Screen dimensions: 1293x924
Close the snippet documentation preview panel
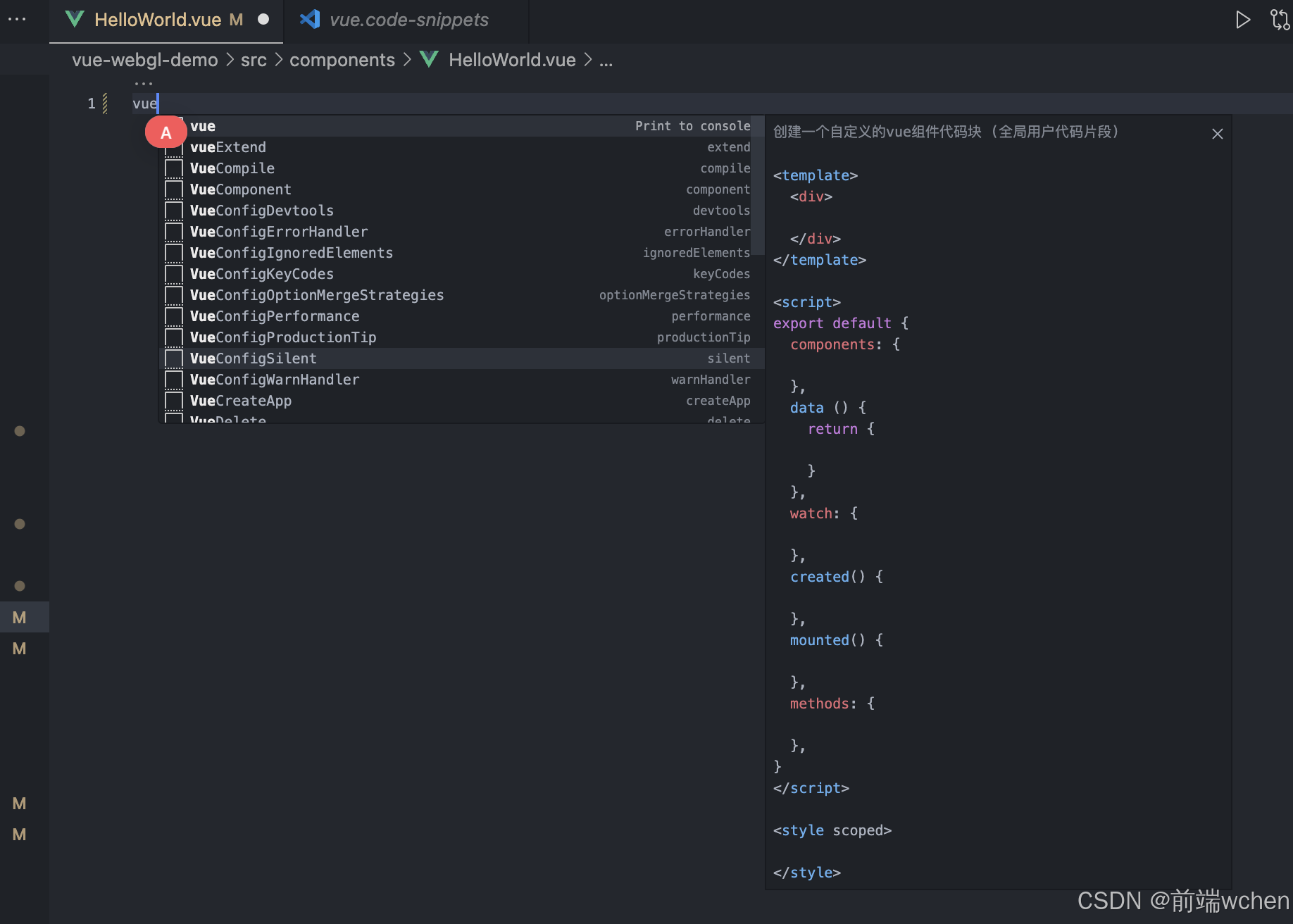(x=1217, y=134)
